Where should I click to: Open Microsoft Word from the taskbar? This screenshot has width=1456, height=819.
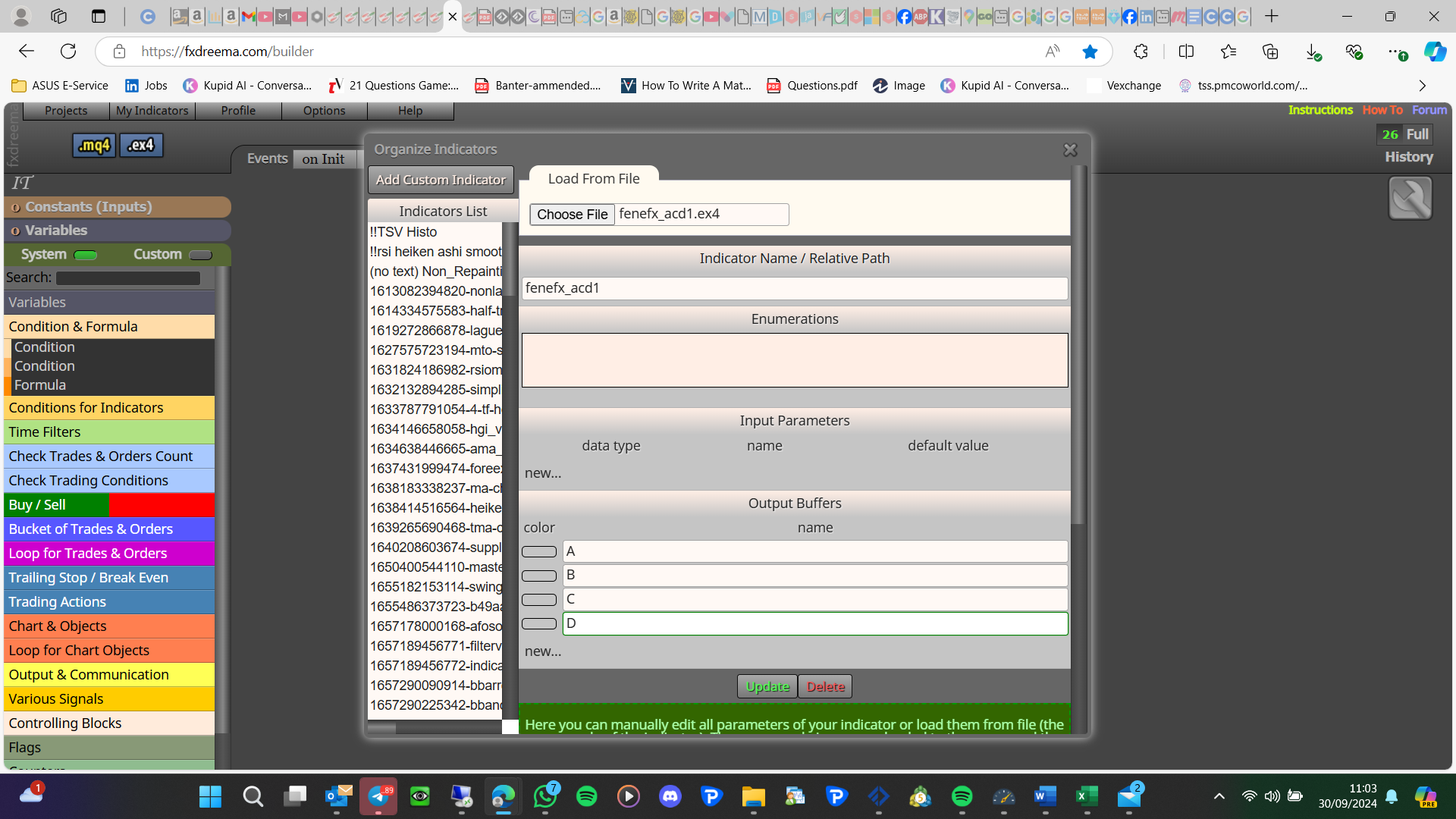pyautogui.click(x=1045, y=796)
